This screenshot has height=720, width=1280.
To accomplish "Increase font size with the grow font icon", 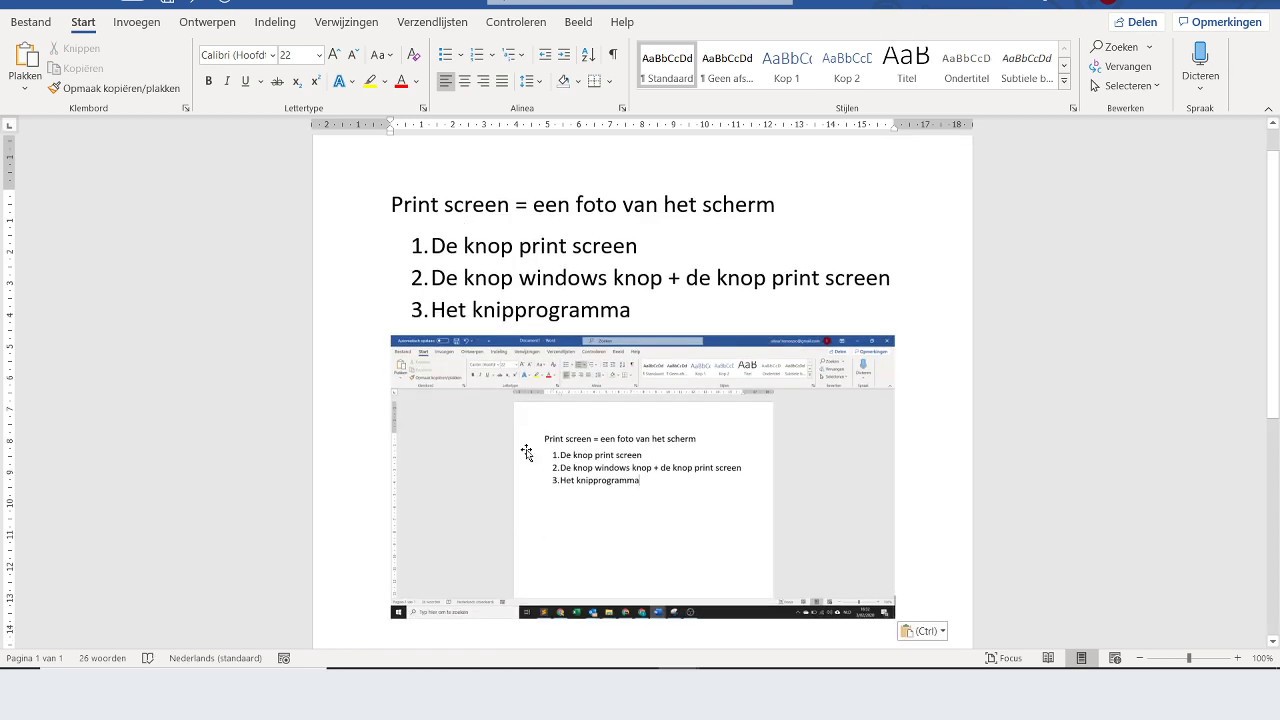I will (x=335, y=55).
